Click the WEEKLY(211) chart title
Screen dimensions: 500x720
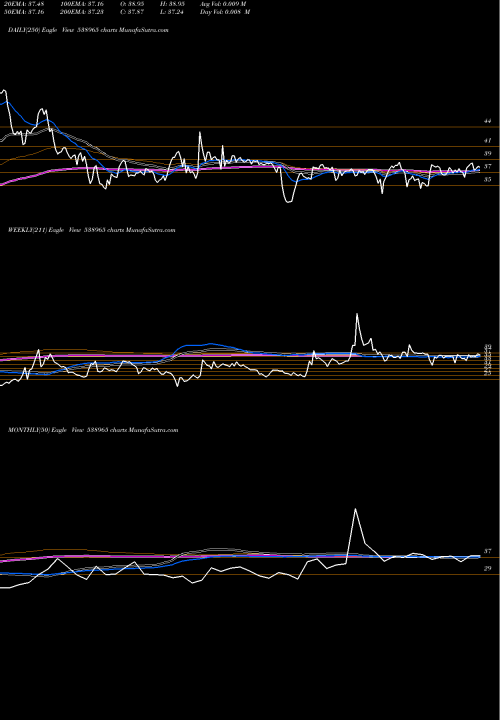point(91,230)
